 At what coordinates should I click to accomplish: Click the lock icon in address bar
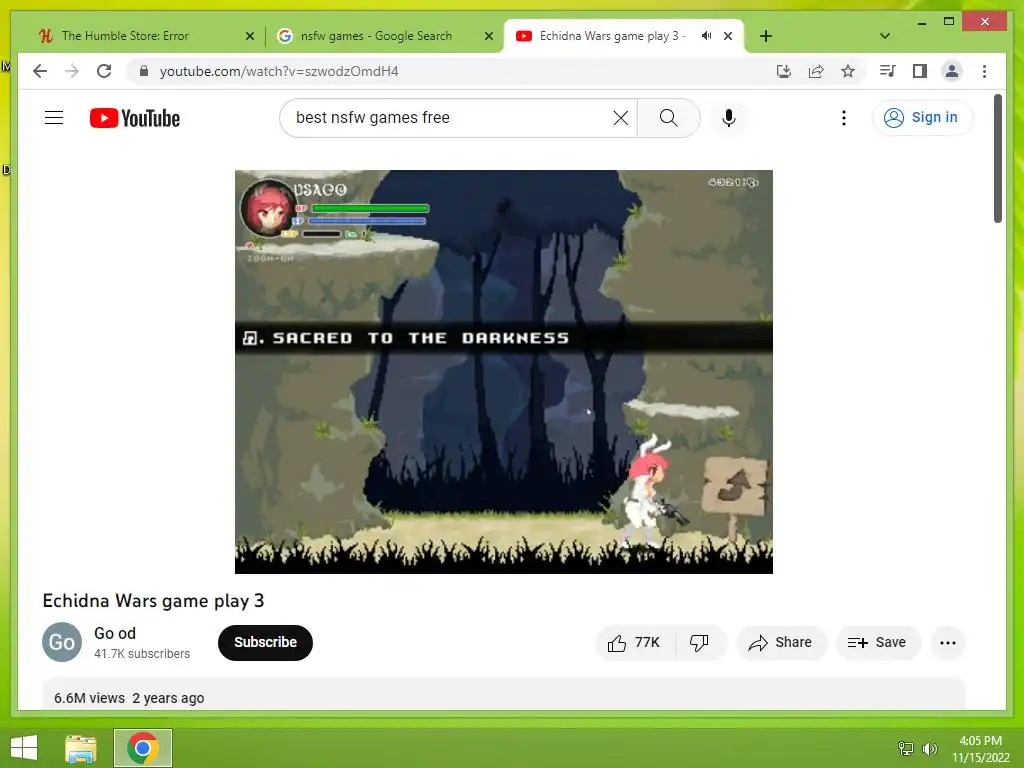point(144,71)
